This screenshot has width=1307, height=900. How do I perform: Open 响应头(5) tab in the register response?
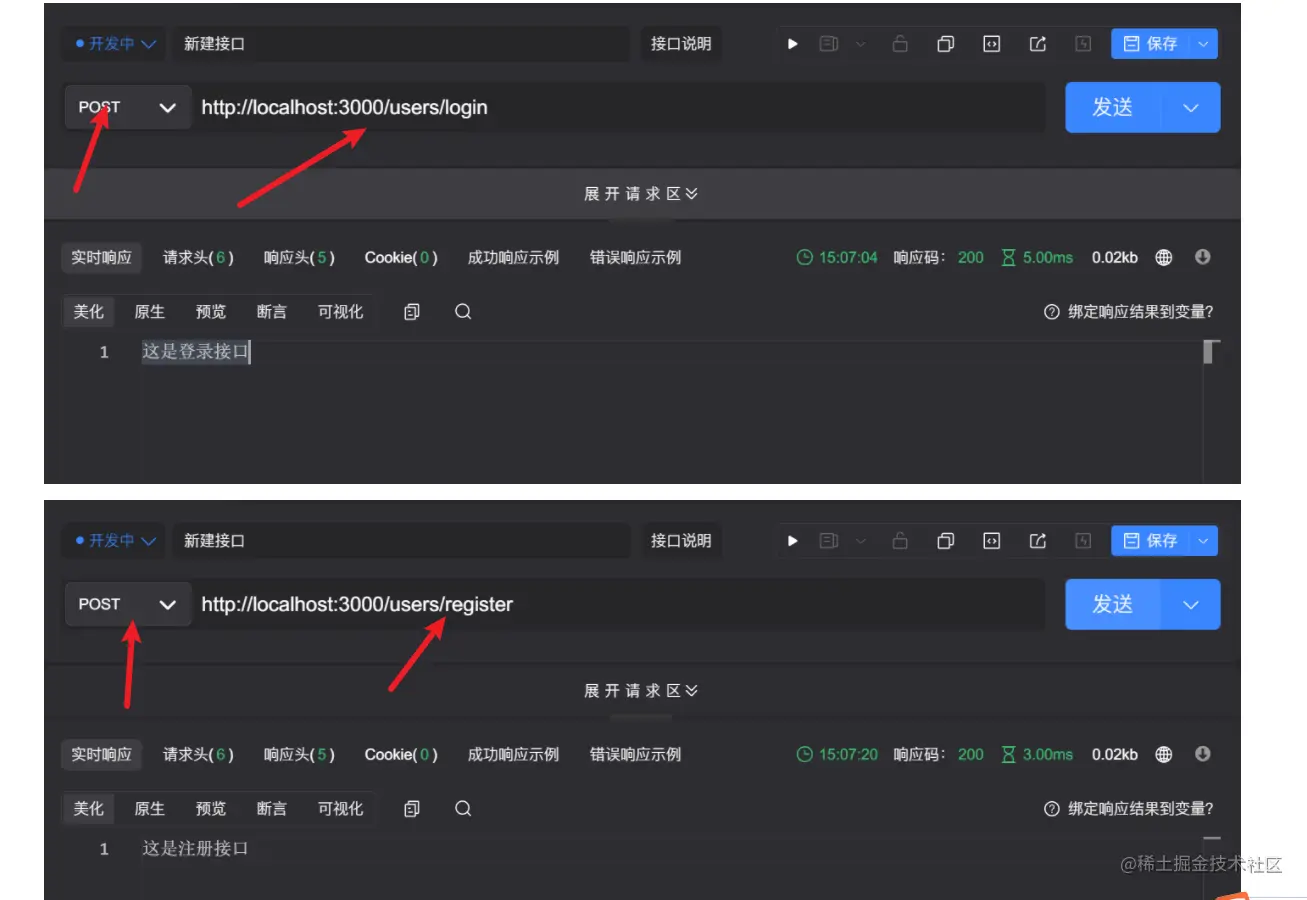point(299,754)
